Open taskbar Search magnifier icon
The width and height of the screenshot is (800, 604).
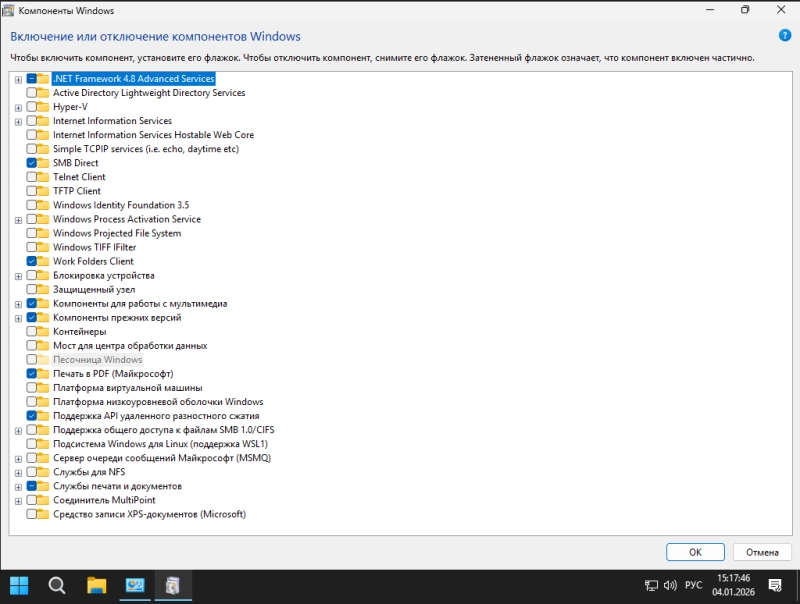click(x=57, y=585)
